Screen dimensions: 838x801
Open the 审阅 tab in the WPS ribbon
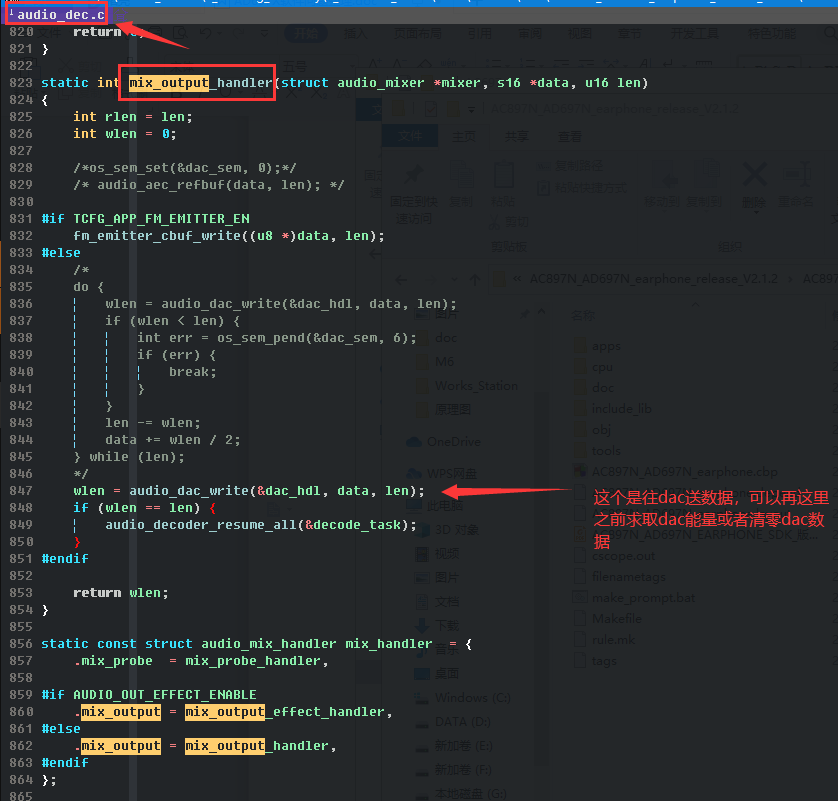pyautogui.click(x=530, y=34)
